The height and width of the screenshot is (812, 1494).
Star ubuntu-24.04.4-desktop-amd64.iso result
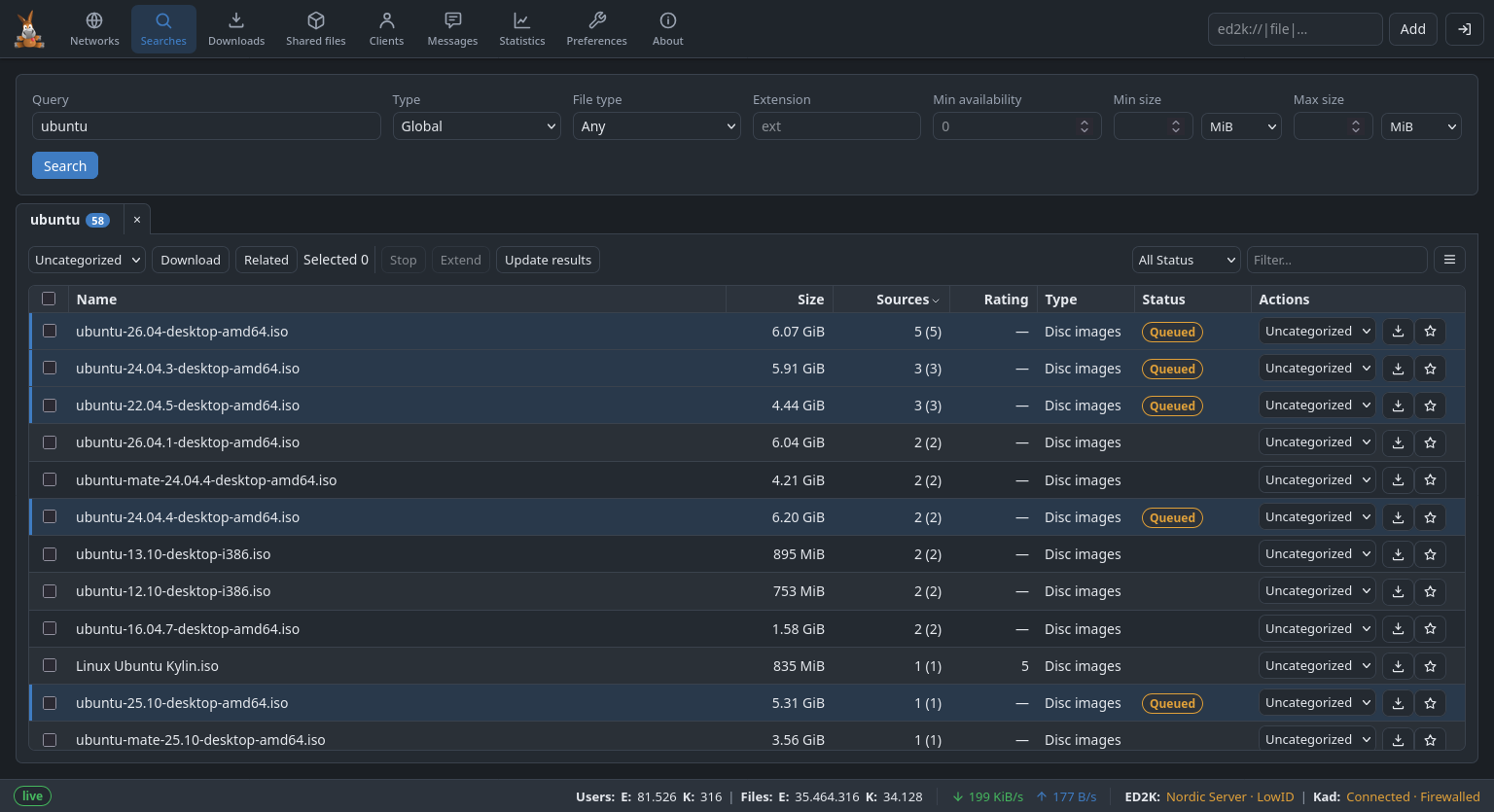click(1430, 517)
